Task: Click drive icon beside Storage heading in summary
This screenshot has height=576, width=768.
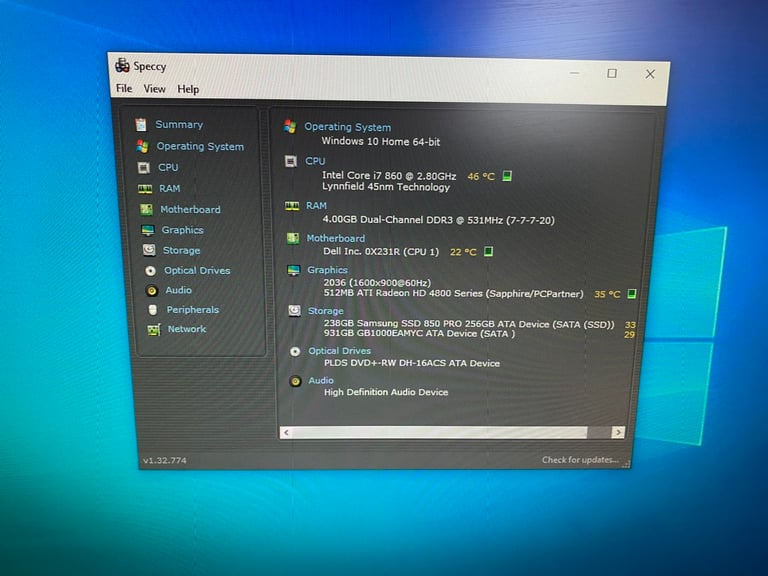Action: [294, 311]
